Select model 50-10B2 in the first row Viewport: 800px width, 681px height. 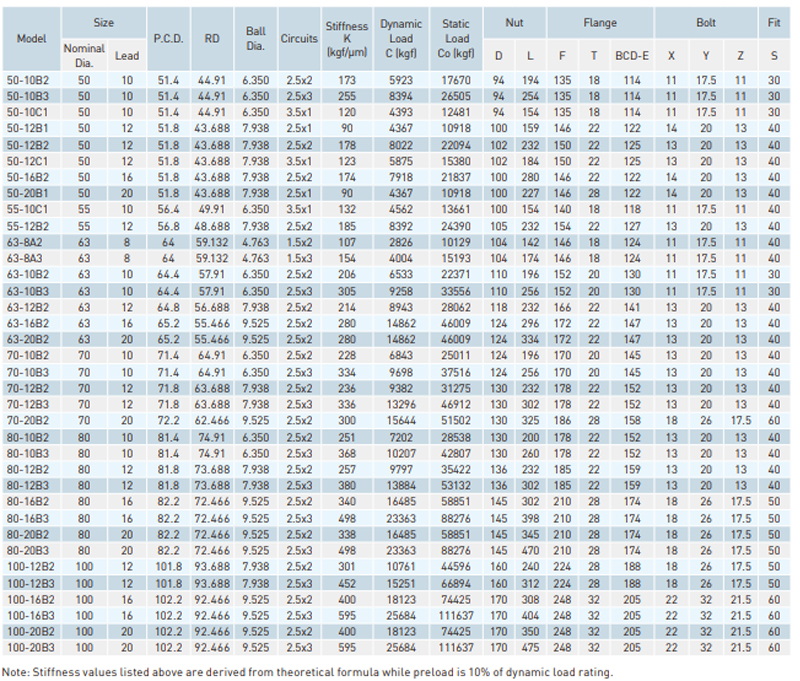click(x=29, y=77)
